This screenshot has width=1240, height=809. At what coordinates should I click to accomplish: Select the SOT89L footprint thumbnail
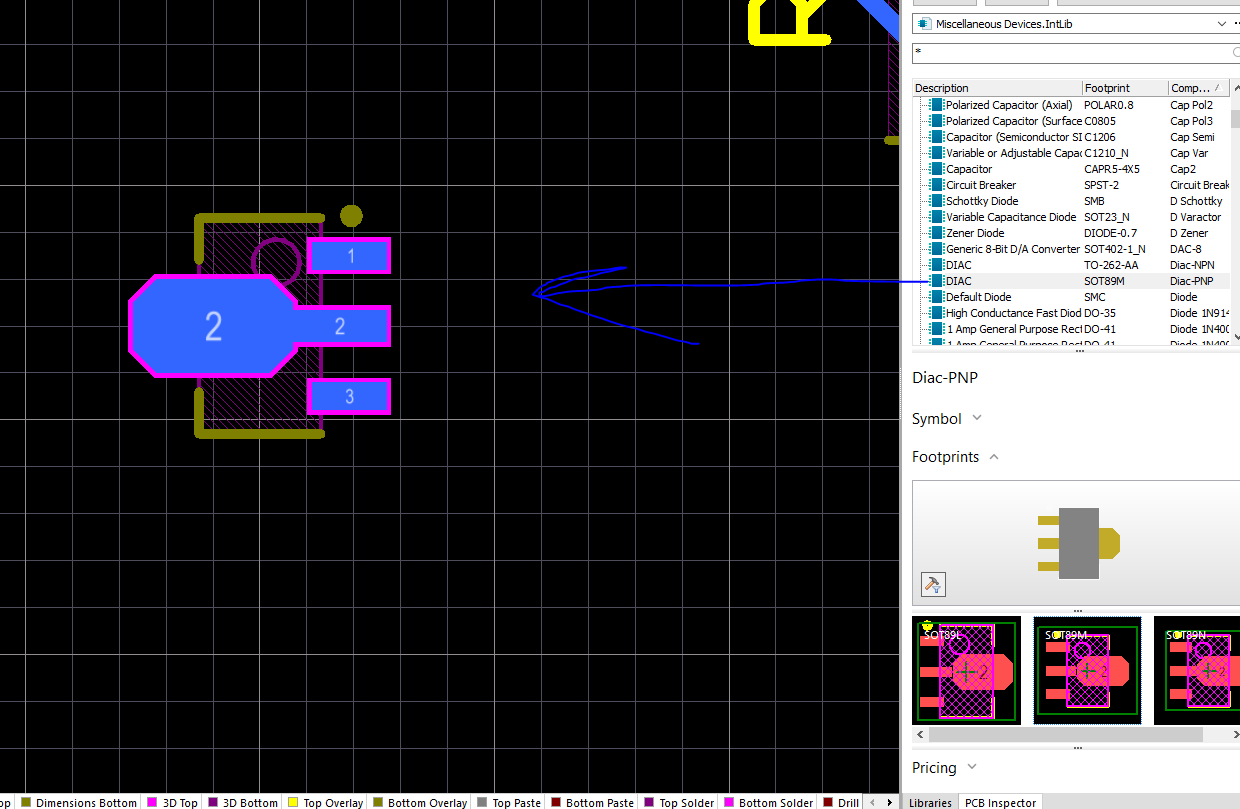click(966, 670)
